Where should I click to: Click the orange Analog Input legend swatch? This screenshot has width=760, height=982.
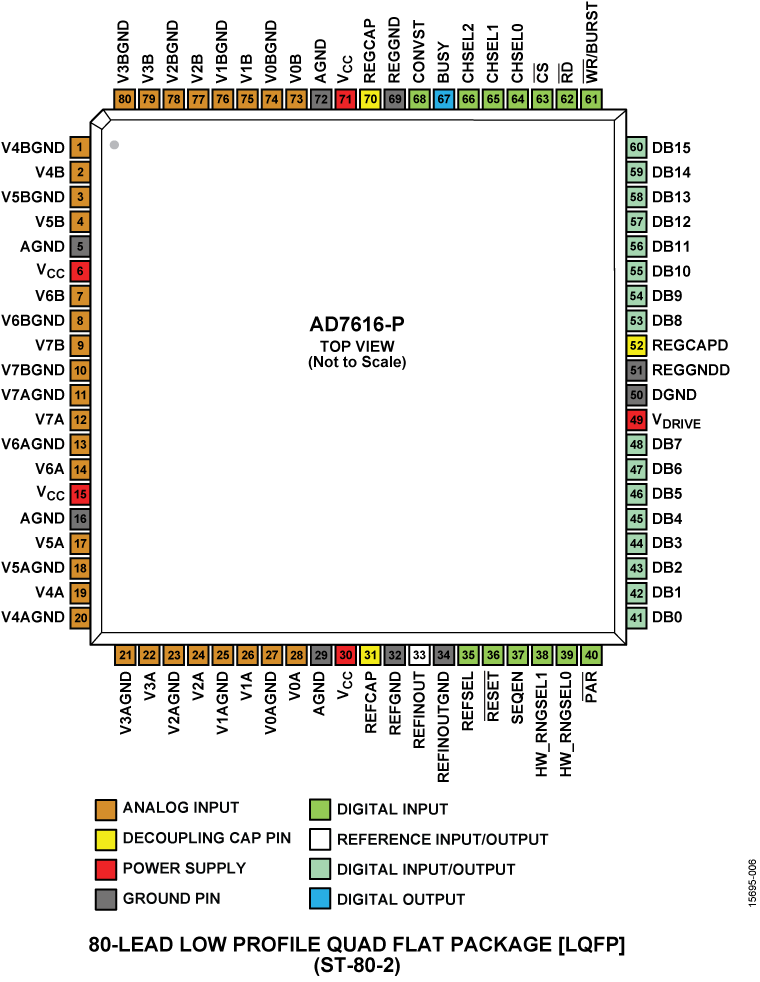point(106,809)
